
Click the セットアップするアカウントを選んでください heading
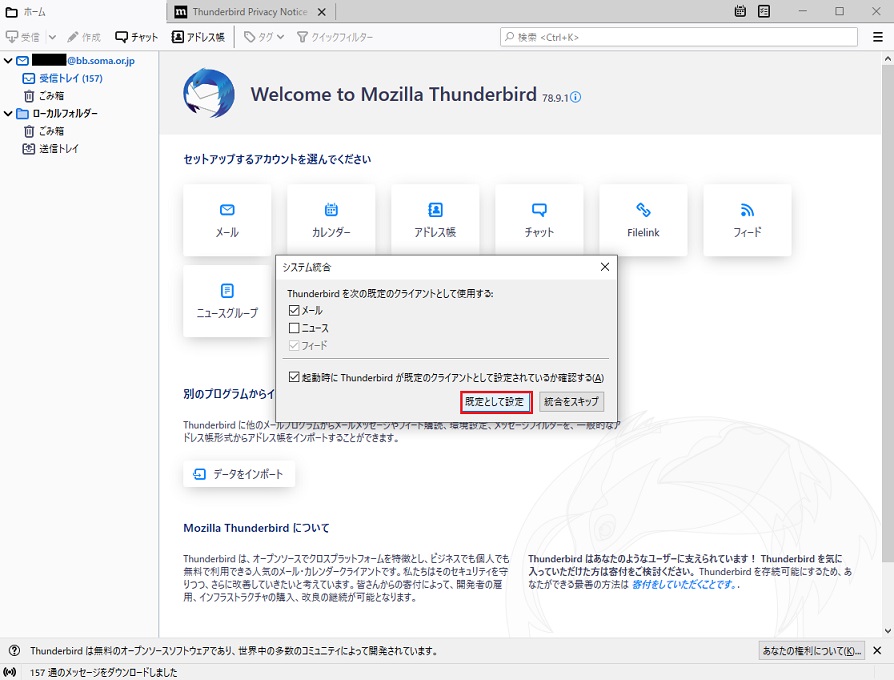[x=277, y=159]
